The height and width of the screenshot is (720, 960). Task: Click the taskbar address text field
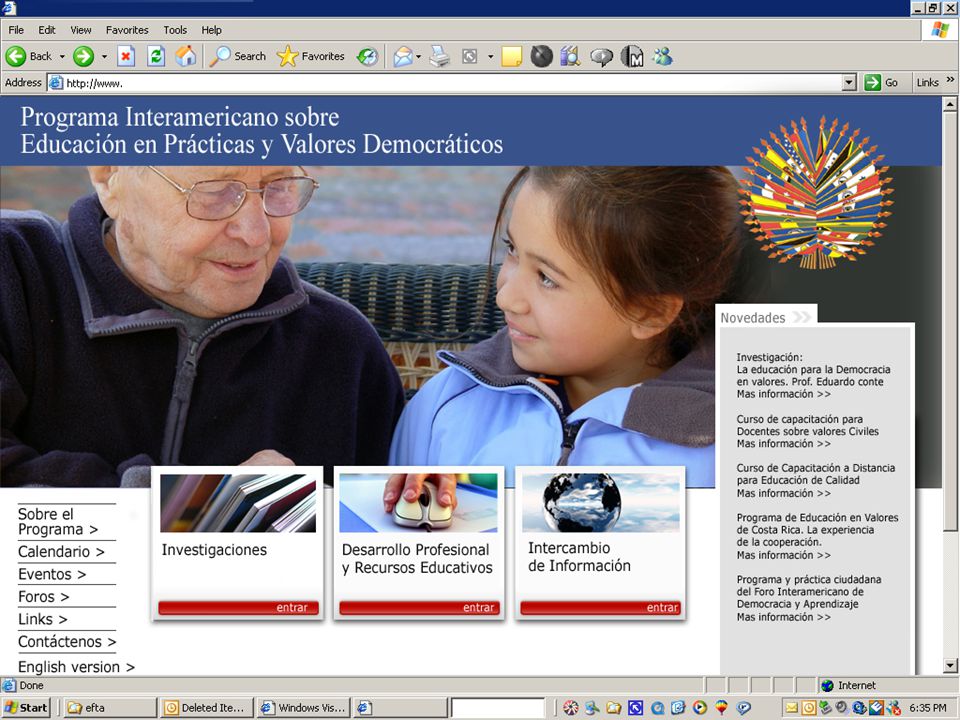[498, 708]
